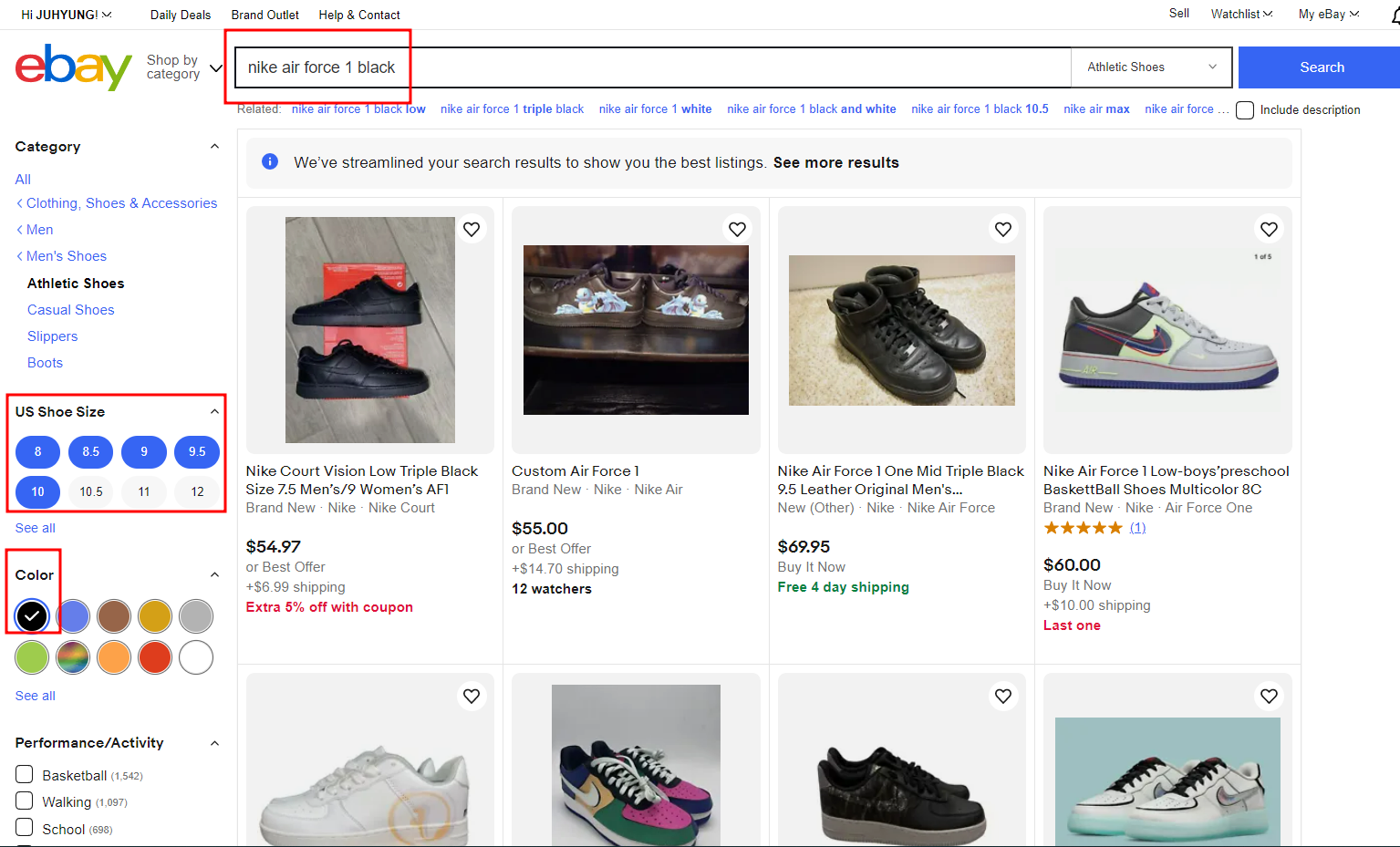Screen dimensions: 1400x847
Task: Click related search nike air force 1 white
Action: 656,109
